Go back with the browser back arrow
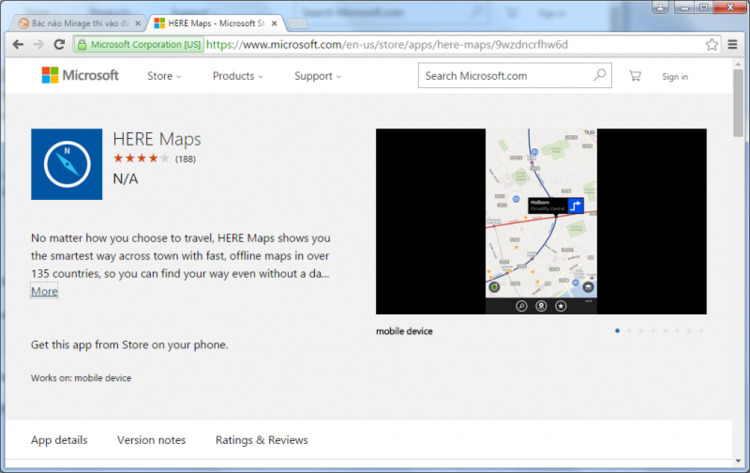Image resolution: width=750 pixels, height=473 pixels. click(18, 44)
